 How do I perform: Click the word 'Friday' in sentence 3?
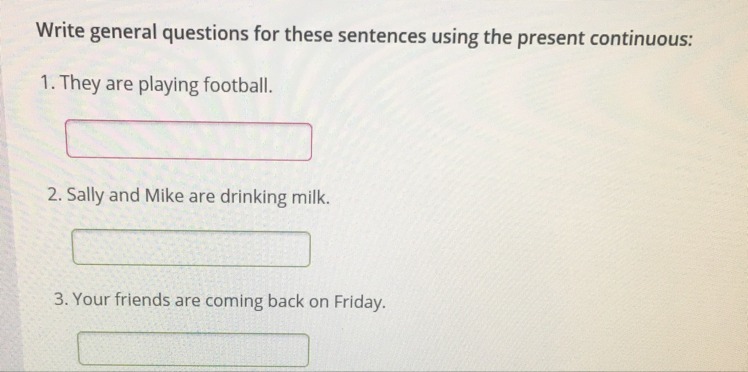click(359, 302)
